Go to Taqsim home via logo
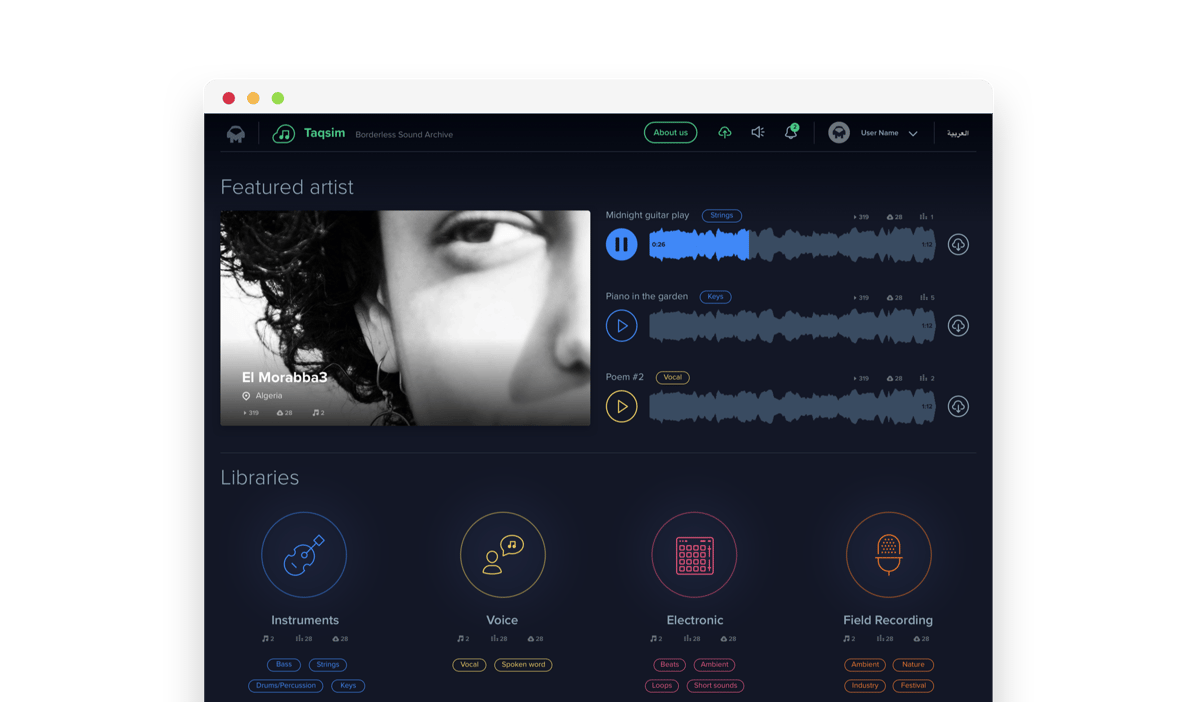Image resolution: width=1200 pixels, height=702 pixels. pos(284,133)
